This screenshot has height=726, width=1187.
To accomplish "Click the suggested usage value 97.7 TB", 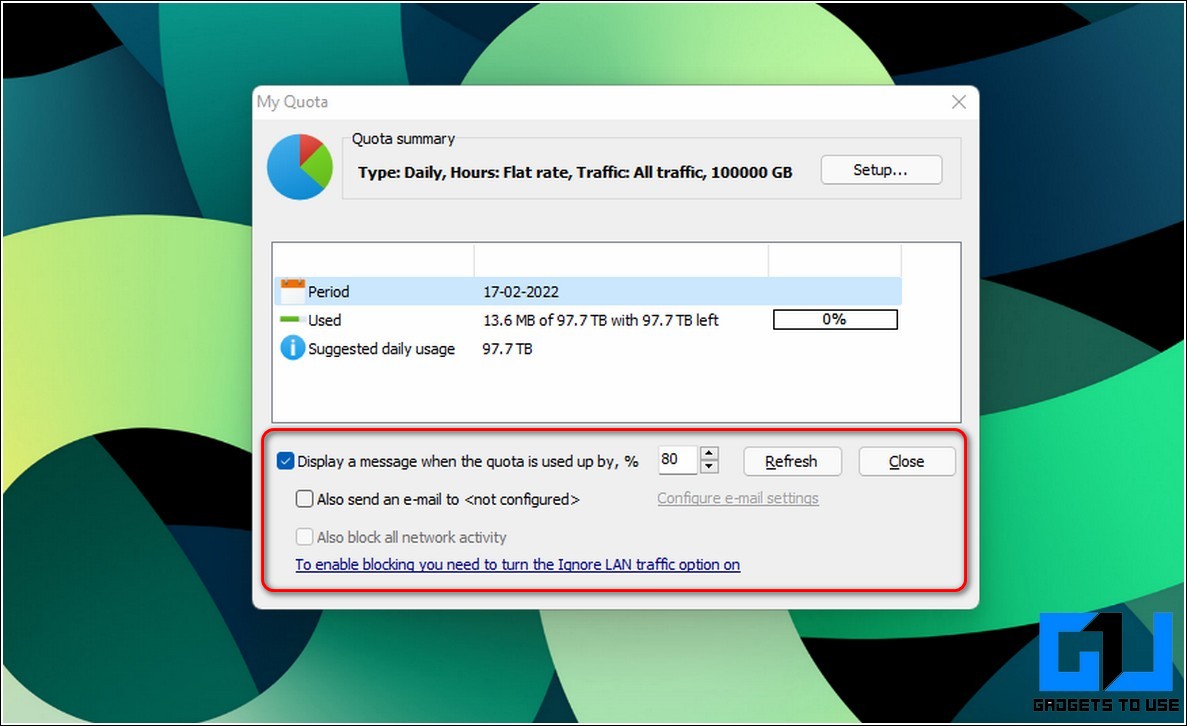I will coord(507,349).
